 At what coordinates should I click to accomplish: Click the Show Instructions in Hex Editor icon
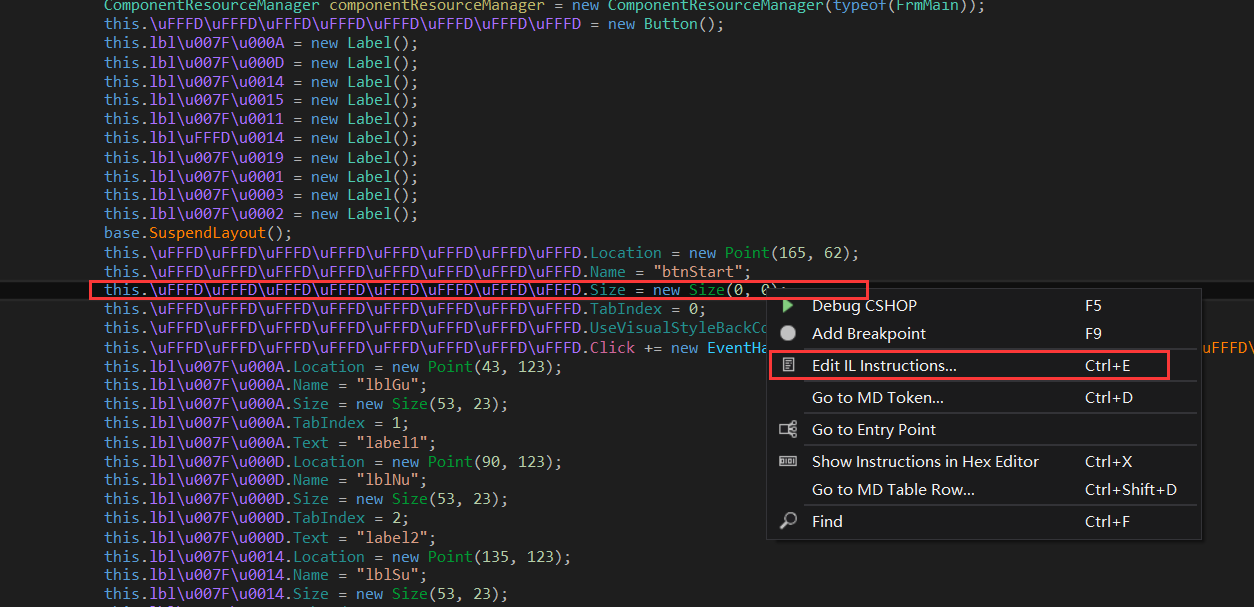pyautogui.click(x=788, y=462)
